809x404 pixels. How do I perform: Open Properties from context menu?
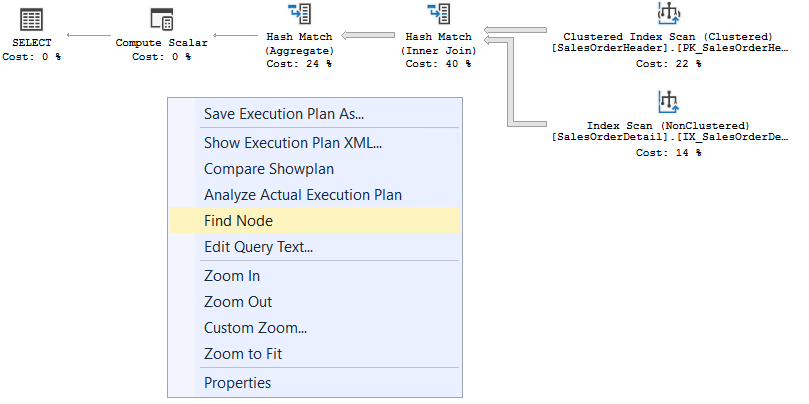(237, 382)
